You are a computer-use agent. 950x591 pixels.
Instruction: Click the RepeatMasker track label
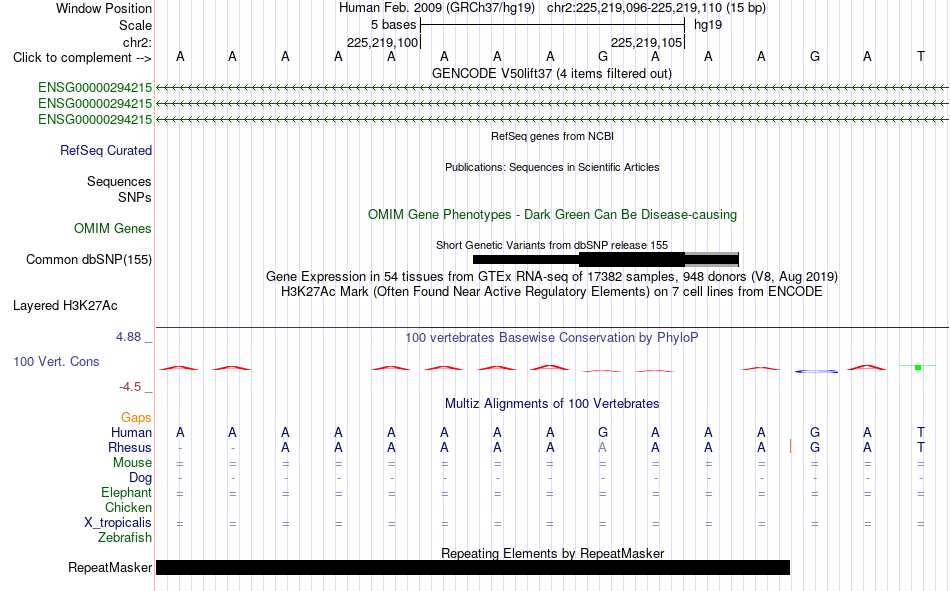[110, 567]
